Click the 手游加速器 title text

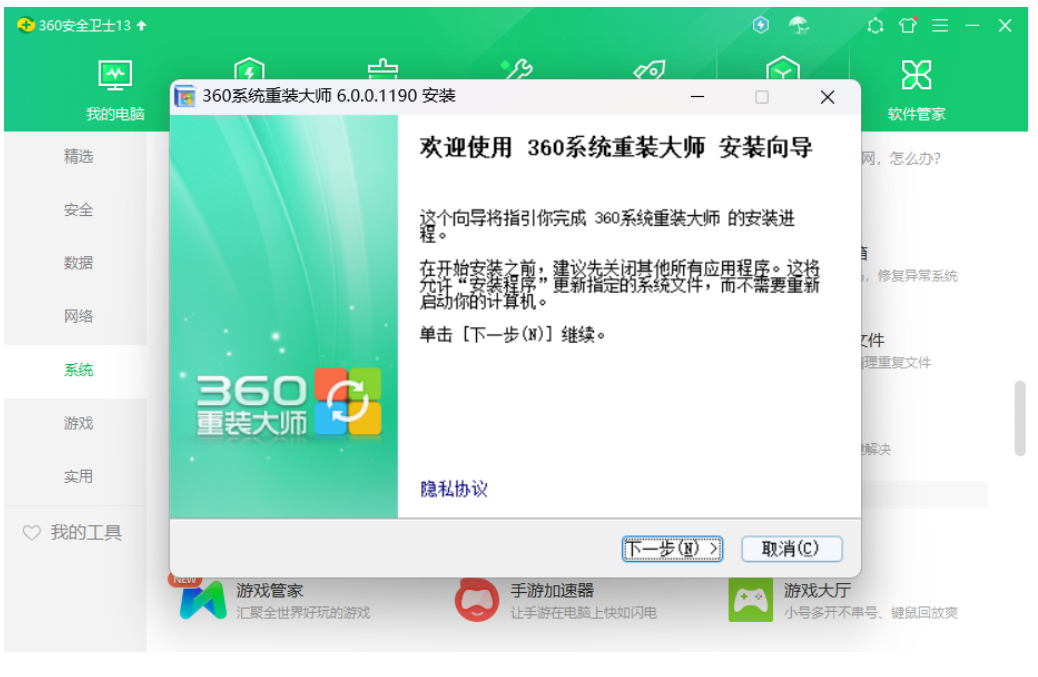point(552,590)
